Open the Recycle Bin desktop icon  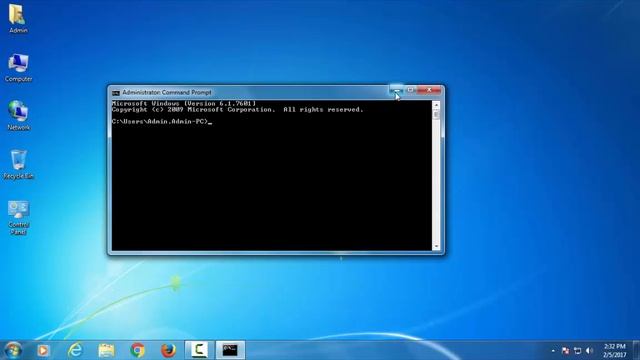coord(18,164)
